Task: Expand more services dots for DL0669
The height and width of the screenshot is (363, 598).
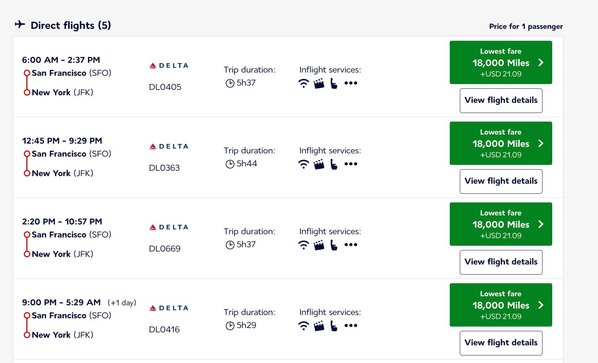Action: 351,245
